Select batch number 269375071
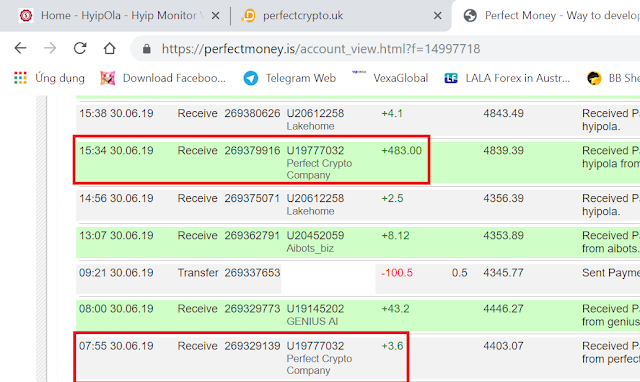Viewport: 640px width, 382px height. 252,198
